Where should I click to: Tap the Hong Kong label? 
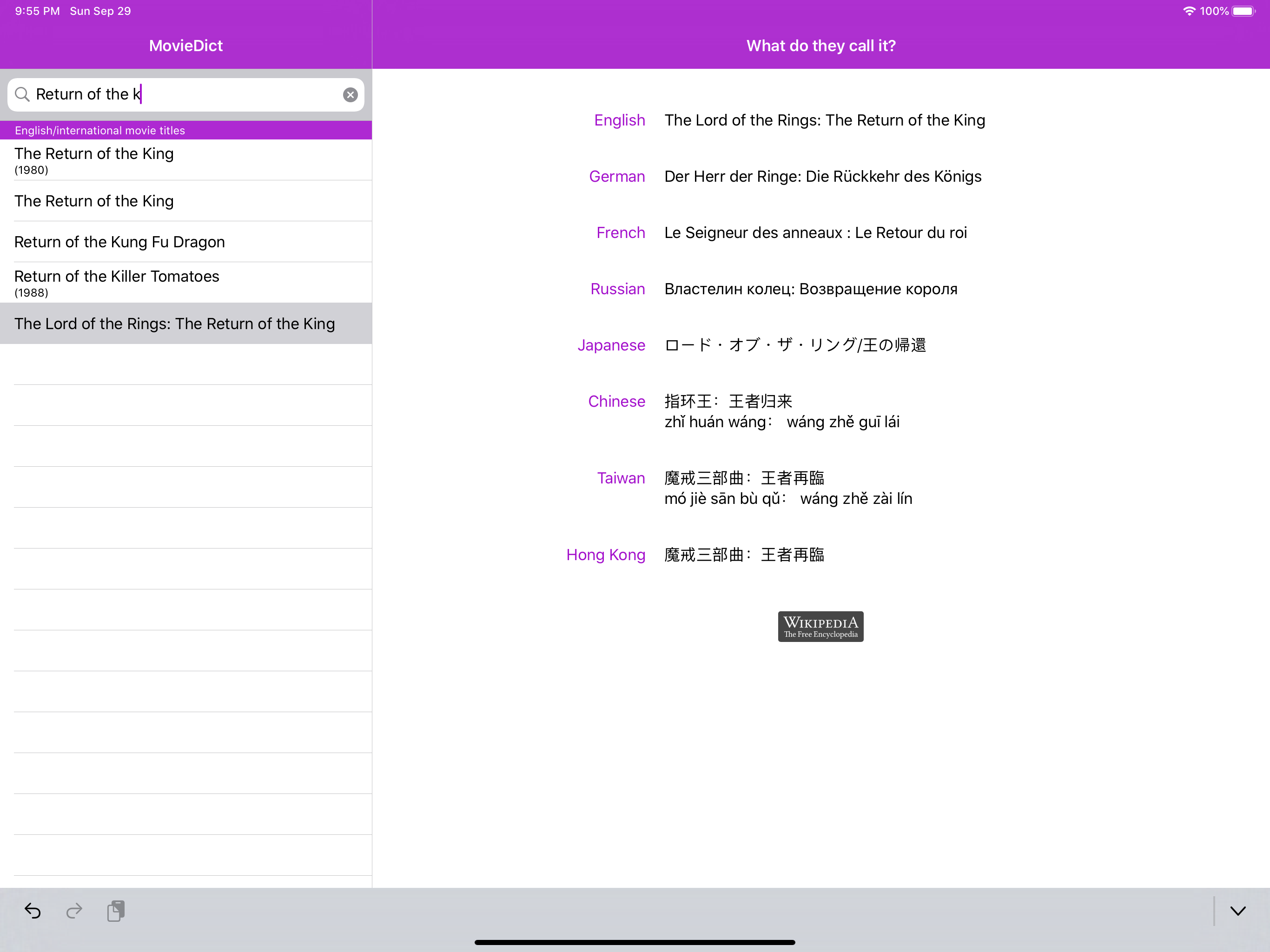[606, 555]
